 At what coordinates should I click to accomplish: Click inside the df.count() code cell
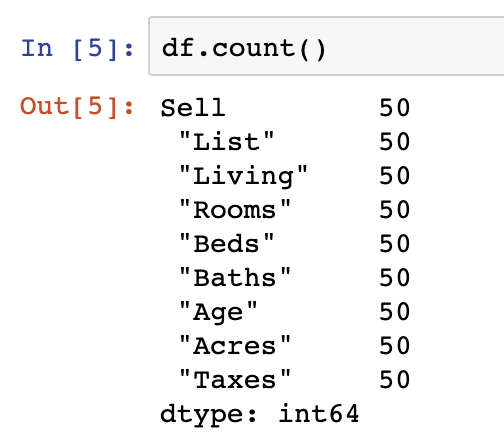click(x=326, y=46)
